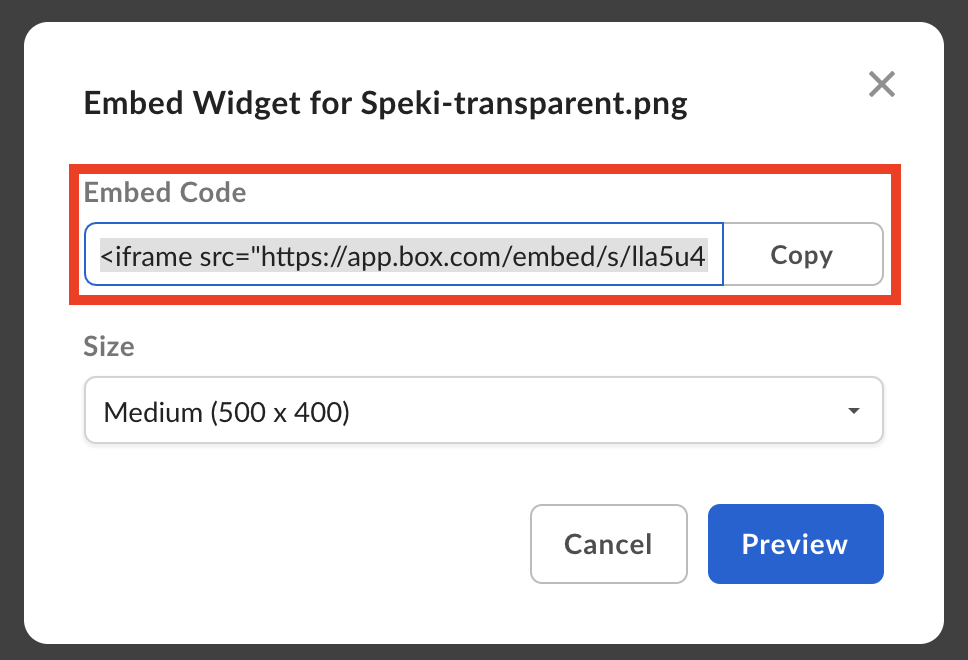This screenshot has height=660, width=968.
Task: Click the dialog title Speki-transparent.png
Action: pos(524,104)
